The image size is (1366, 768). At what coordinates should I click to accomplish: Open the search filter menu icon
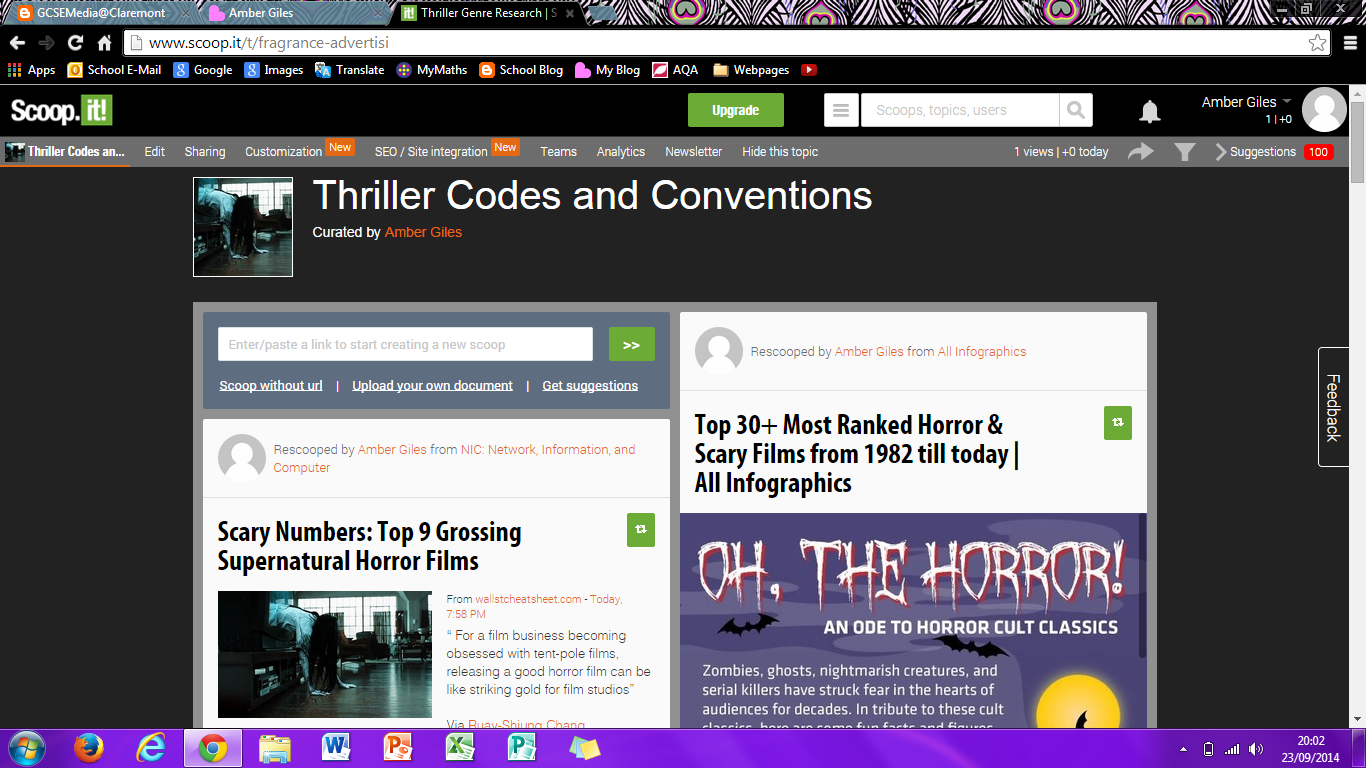coord(841,110)
